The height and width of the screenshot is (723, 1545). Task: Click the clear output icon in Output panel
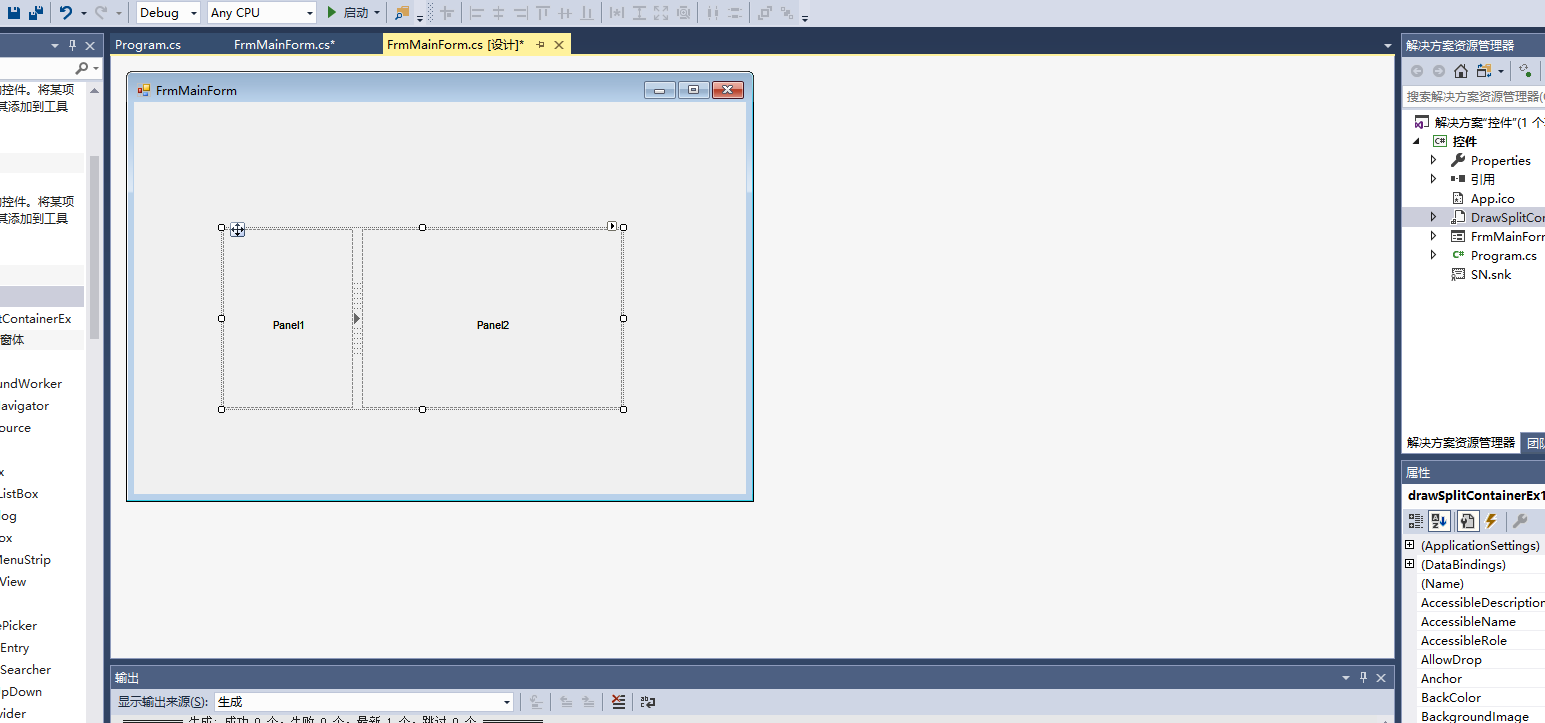coord(618,702)
